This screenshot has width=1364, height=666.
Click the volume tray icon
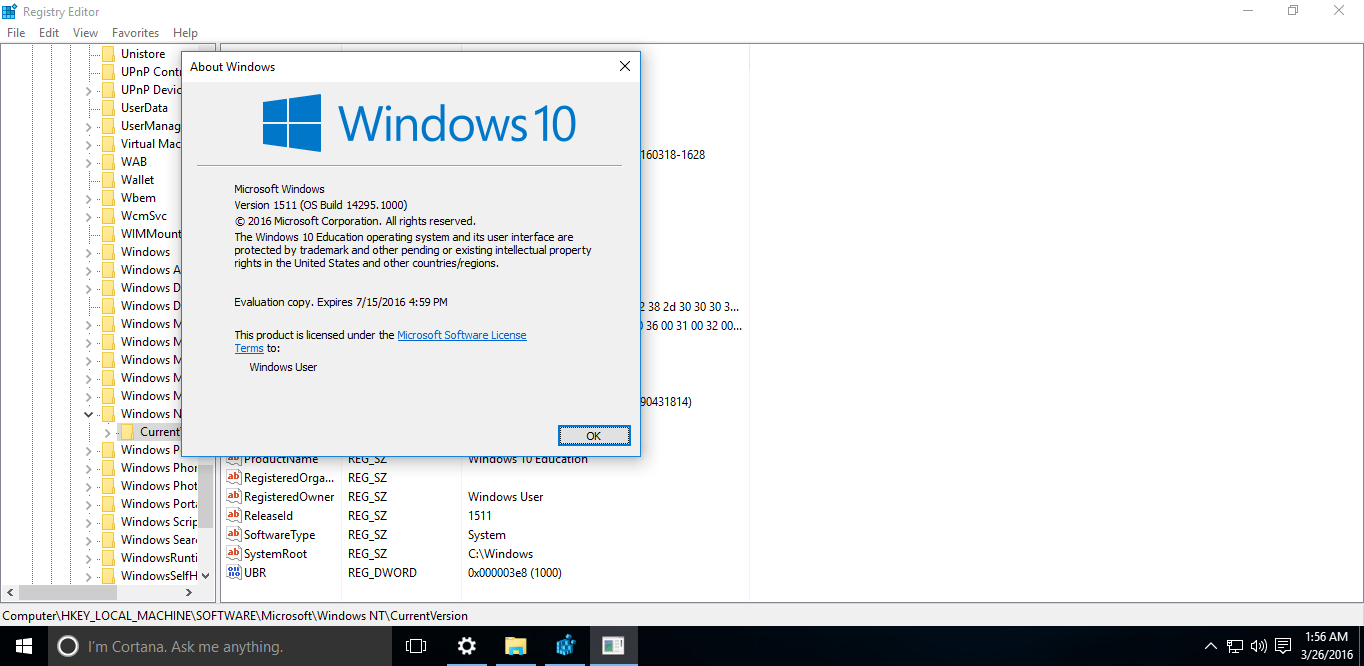coord(1260,646)
